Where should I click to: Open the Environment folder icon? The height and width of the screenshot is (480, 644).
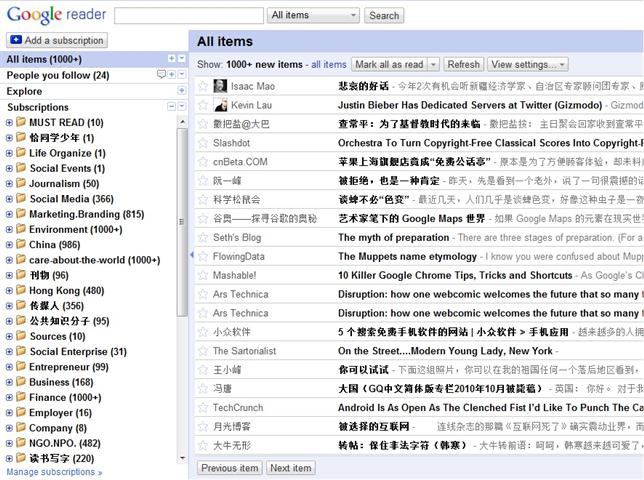click(21, 229)
